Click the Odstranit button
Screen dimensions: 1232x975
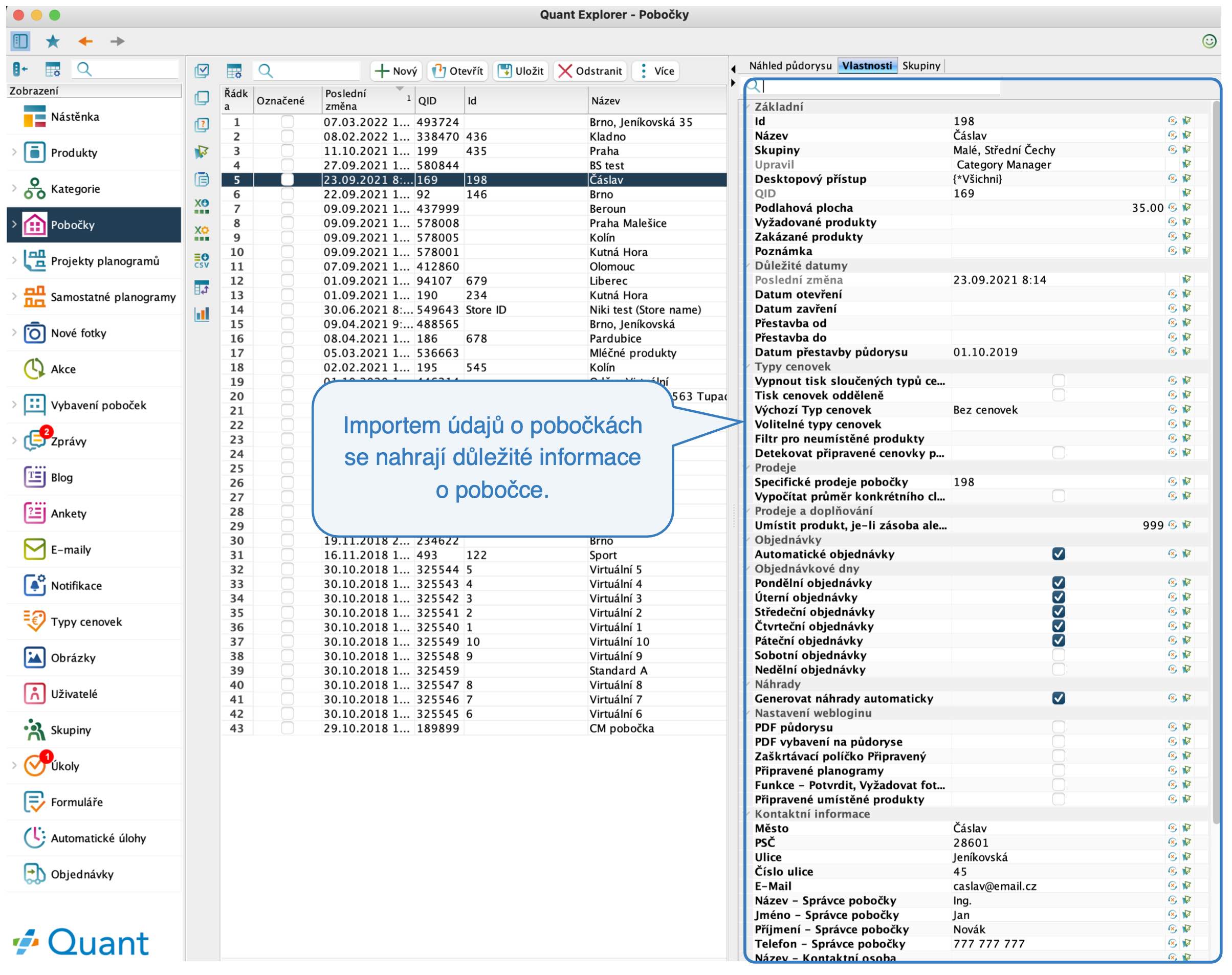590,71
